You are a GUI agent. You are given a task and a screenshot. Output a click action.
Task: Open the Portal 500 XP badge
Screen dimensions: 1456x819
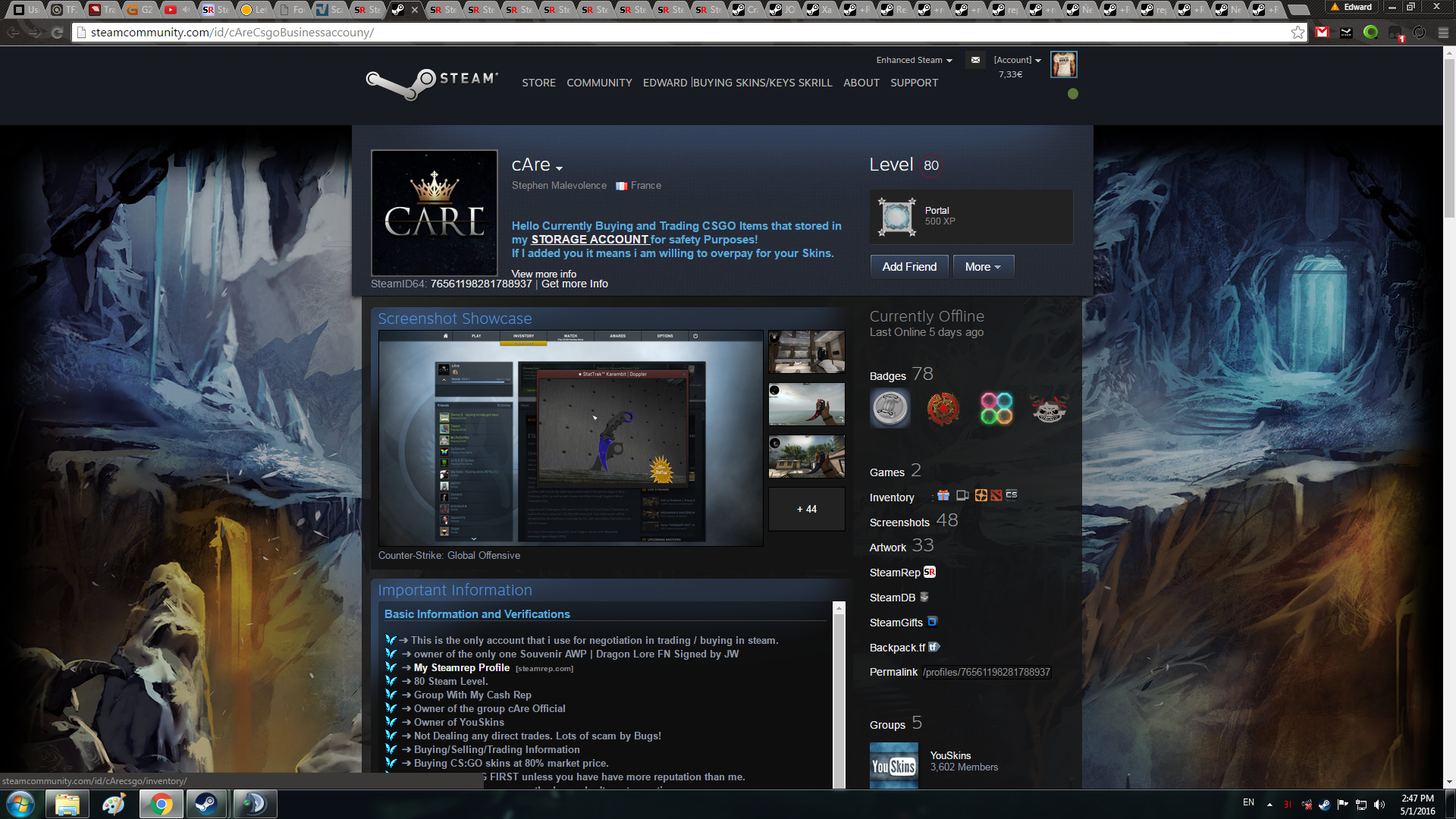(x=897, y=217)
